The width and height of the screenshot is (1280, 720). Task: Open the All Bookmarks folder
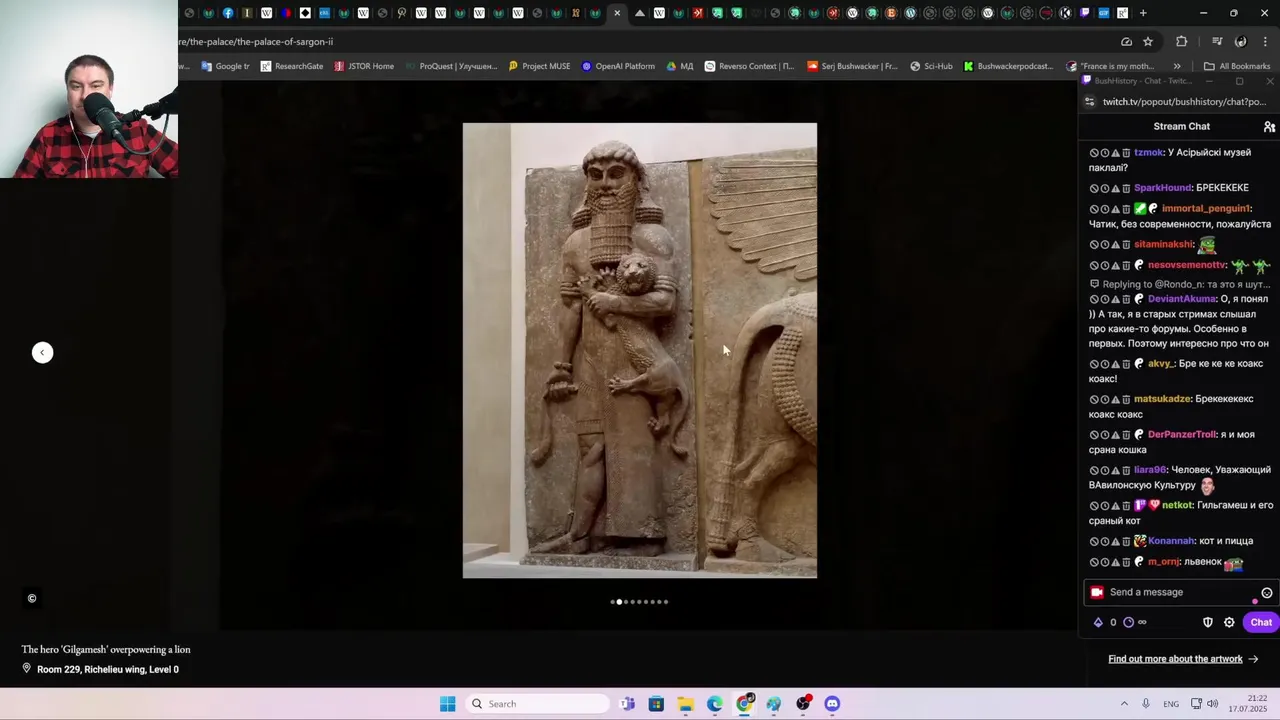(x=1237, y=66)
